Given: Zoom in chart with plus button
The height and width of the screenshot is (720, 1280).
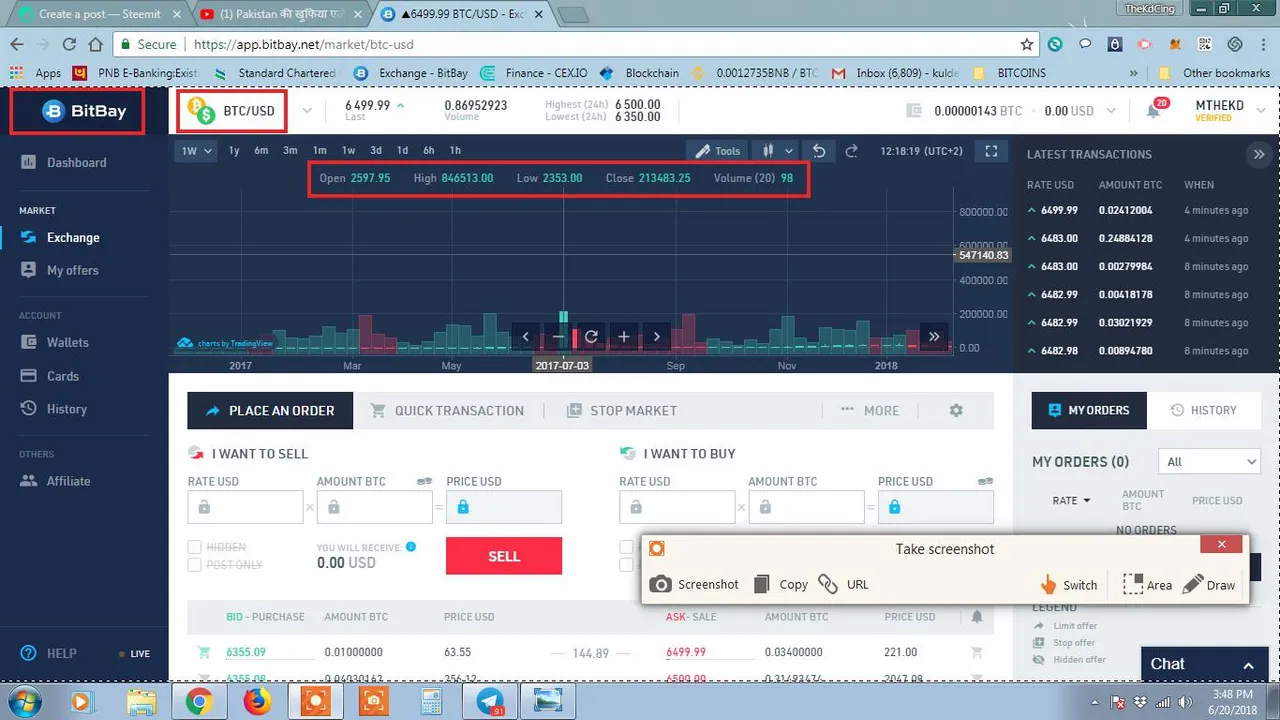Looking at the screenshot, I should (624, 337).
